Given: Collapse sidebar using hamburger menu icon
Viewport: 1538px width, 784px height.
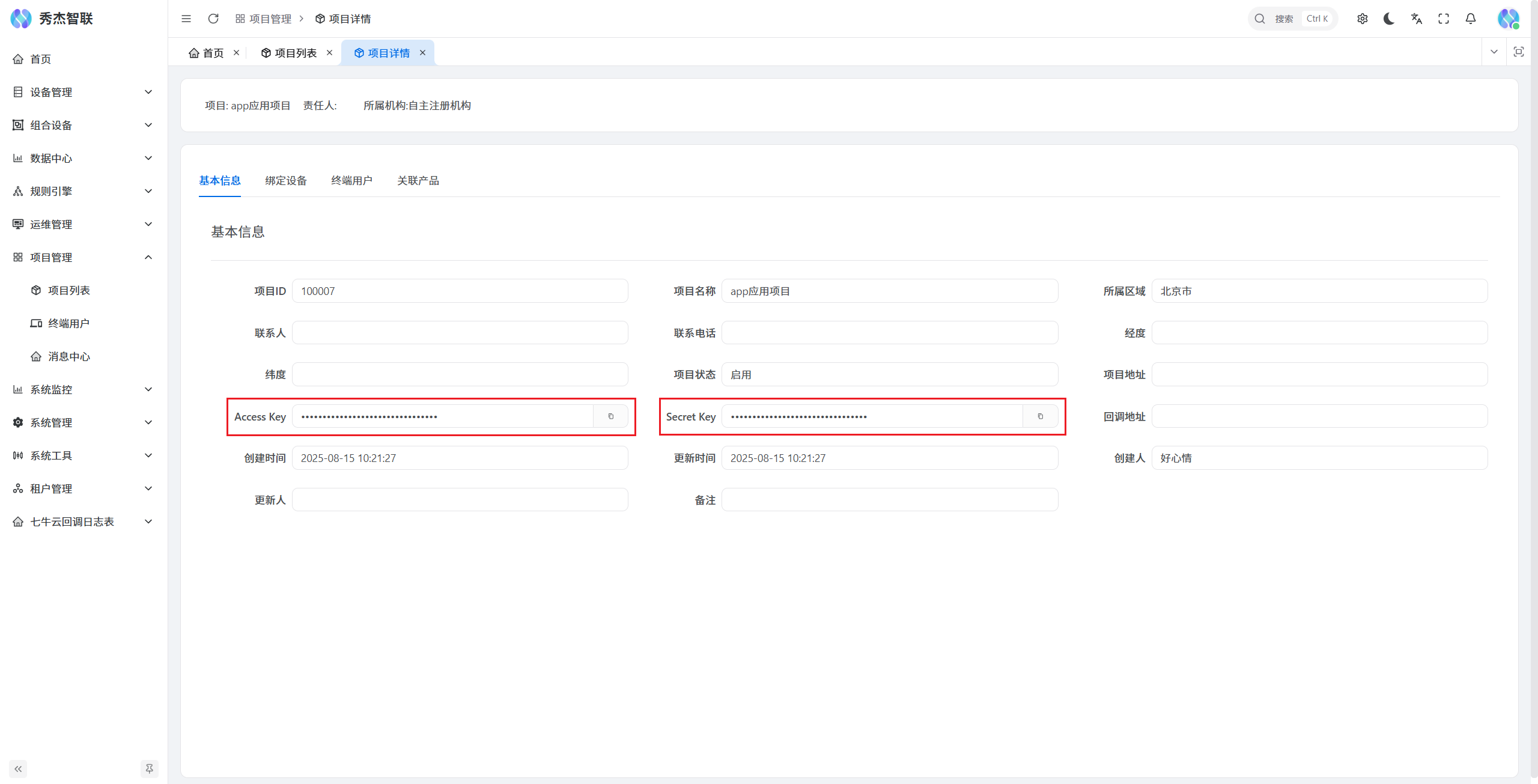Looking at the screenshot, I should [x=186, y=19].
